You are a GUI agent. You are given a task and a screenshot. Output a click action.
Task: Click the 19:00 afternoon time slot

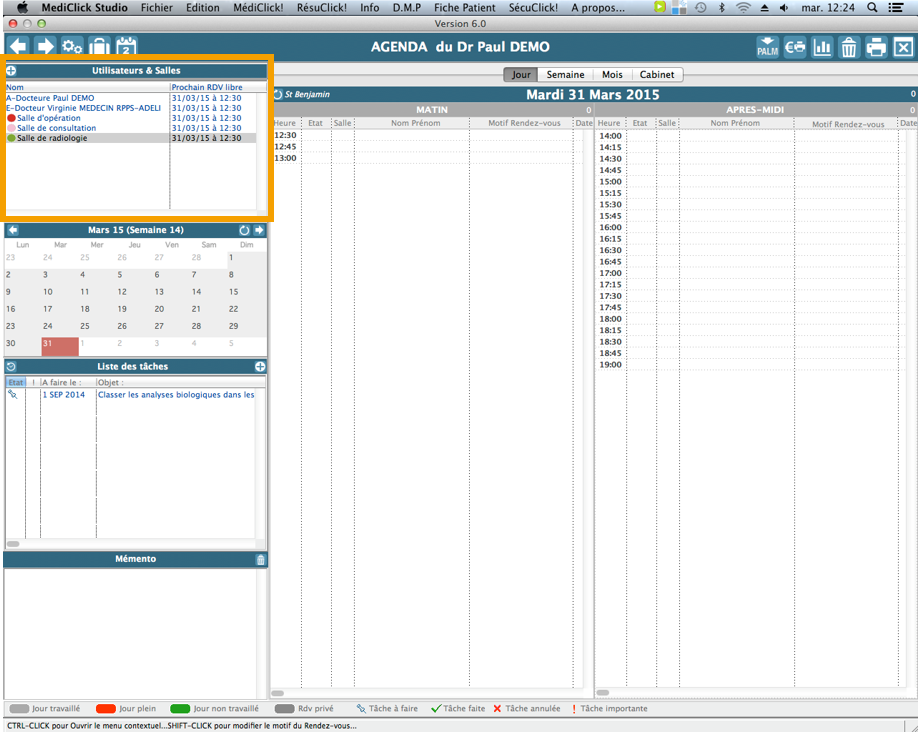(753, 365)
